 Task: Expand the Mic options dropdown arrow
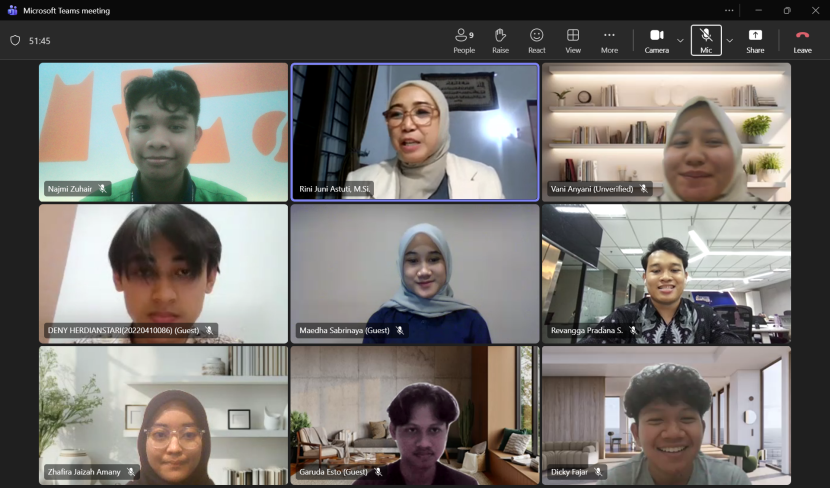click(729, 41)
